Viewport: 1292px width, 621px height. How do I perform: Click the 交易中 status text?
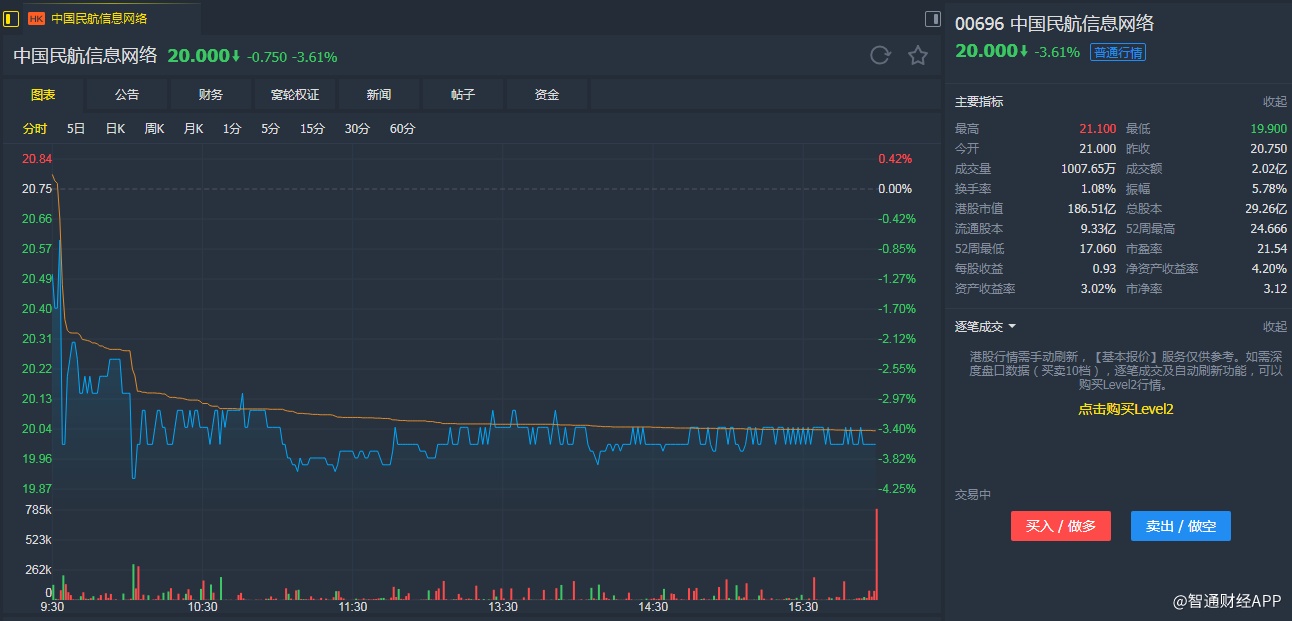973,495
